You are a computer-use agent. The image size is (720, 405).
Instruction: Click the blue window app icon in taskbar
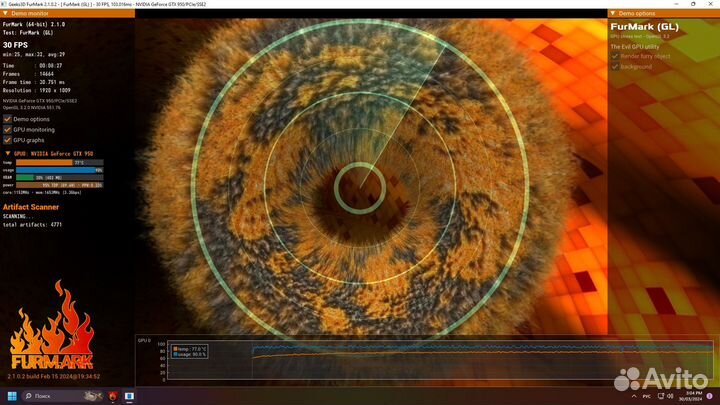pos(129,396)
